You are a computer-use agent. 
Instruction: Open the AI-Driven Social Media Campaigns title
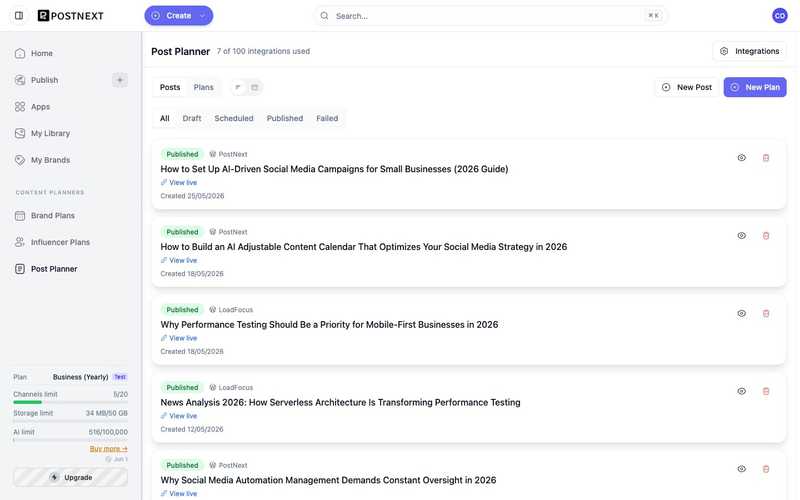[334, 169]
